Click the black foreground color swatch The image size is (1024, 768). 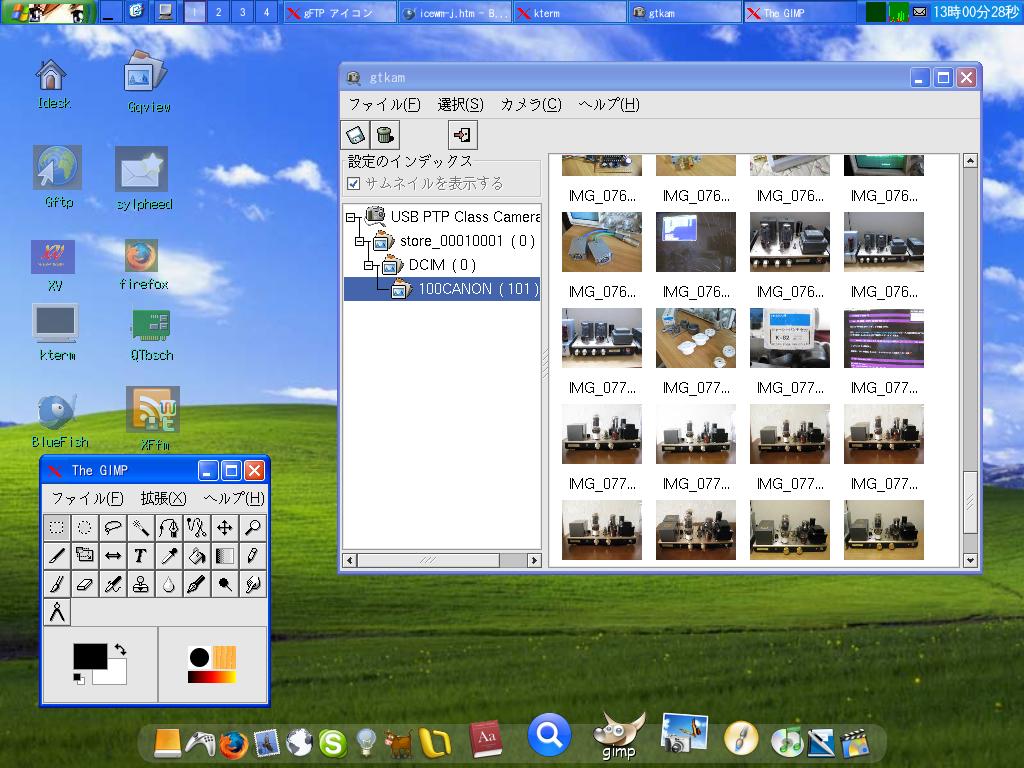tap(90, 656)
